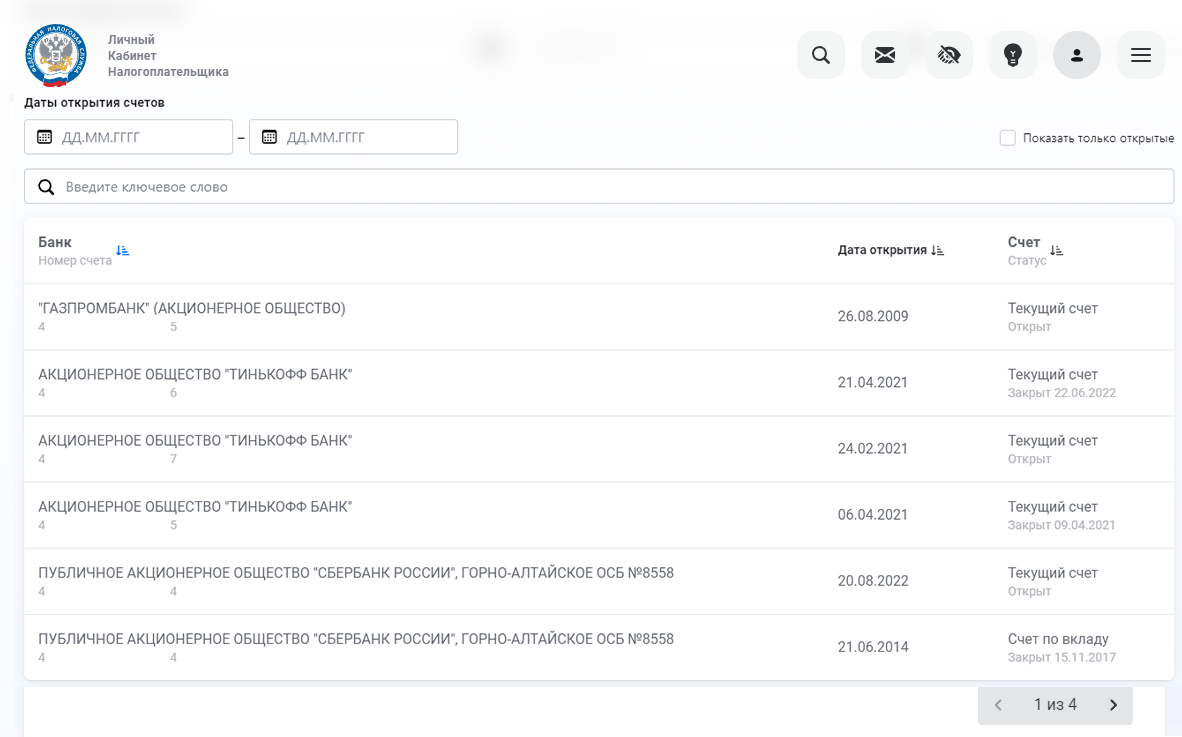Click the Federal Tax Service logo
The image size is (1182, 737).
pos(56,56)
